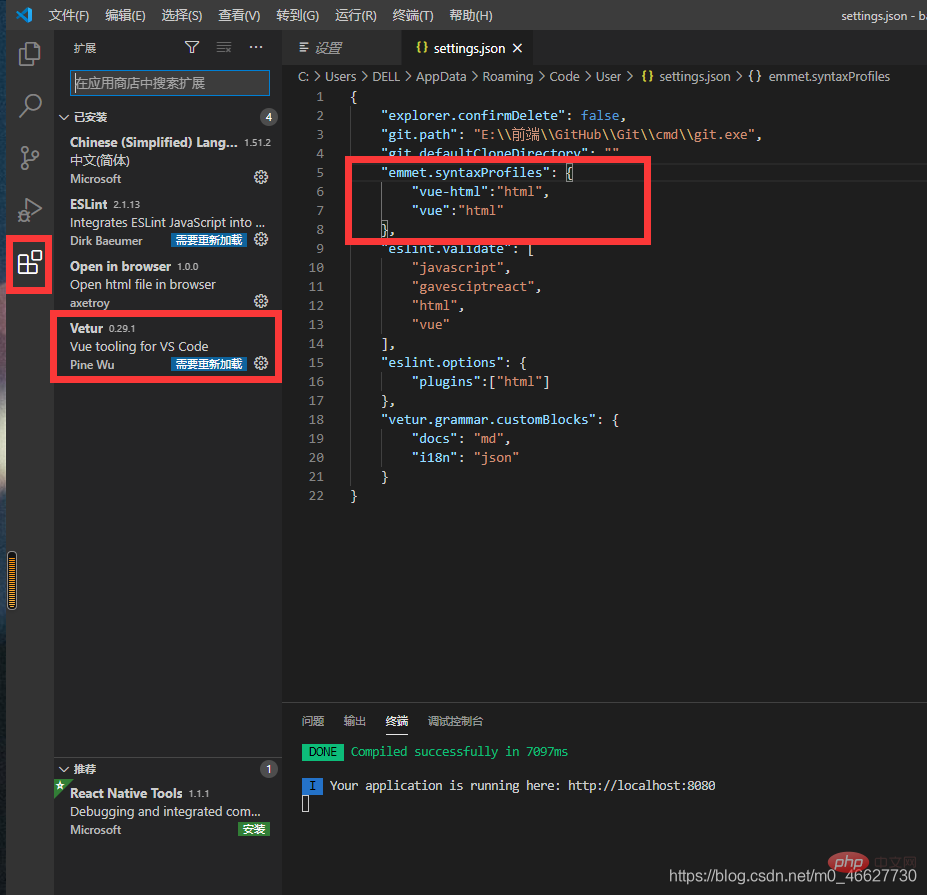Close the settings.json tab
The image size is (927, 895).
pyautogui.click(x=517, y=48)
